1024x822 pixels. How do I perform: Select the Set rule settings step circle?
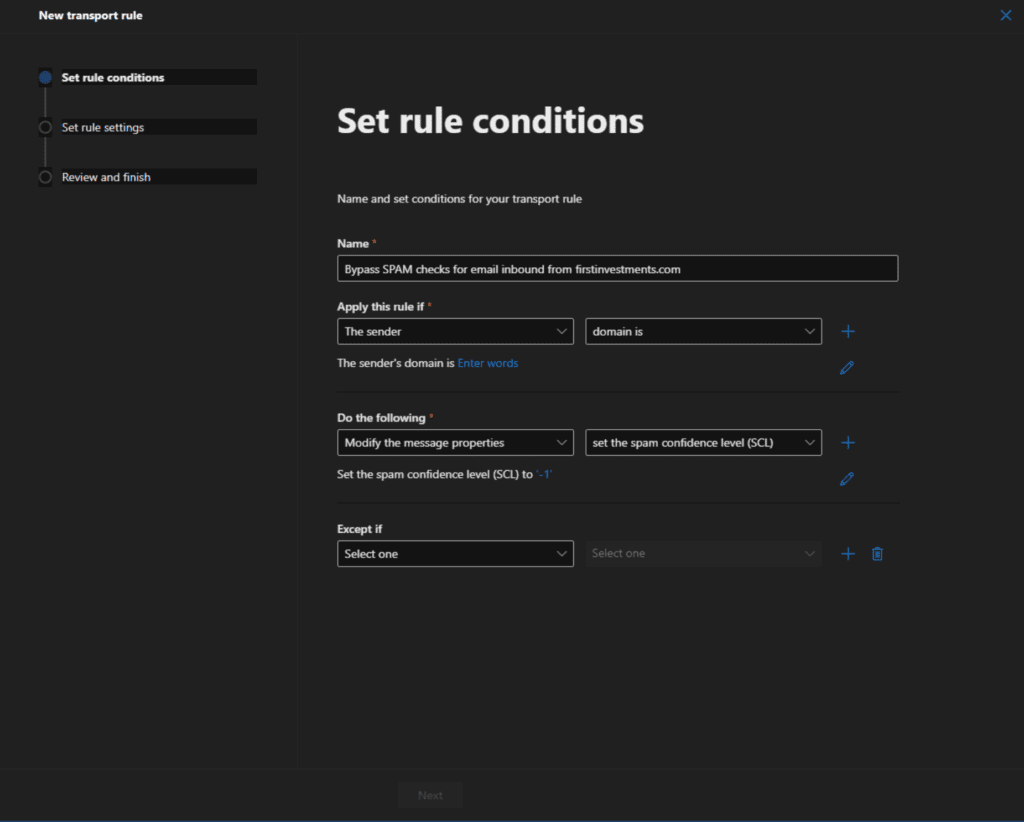tap(45, 127)
